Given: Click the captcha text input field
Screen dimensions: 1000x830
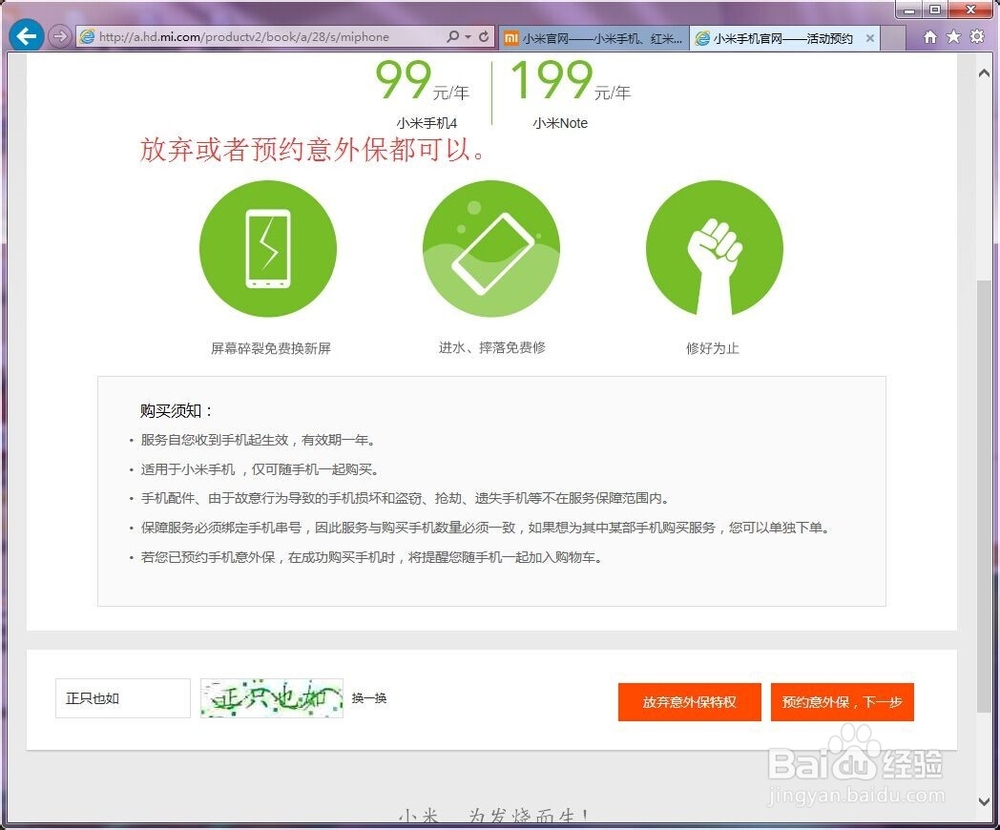Looking at the screenshot, I should coord(123,698).
